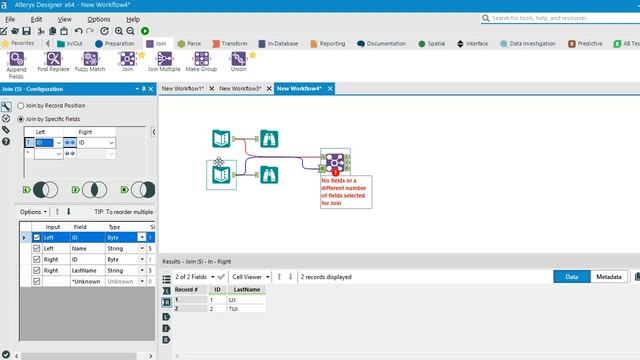640x360 pixels.
Task: Select the Make Group tool
Action: 201,62
